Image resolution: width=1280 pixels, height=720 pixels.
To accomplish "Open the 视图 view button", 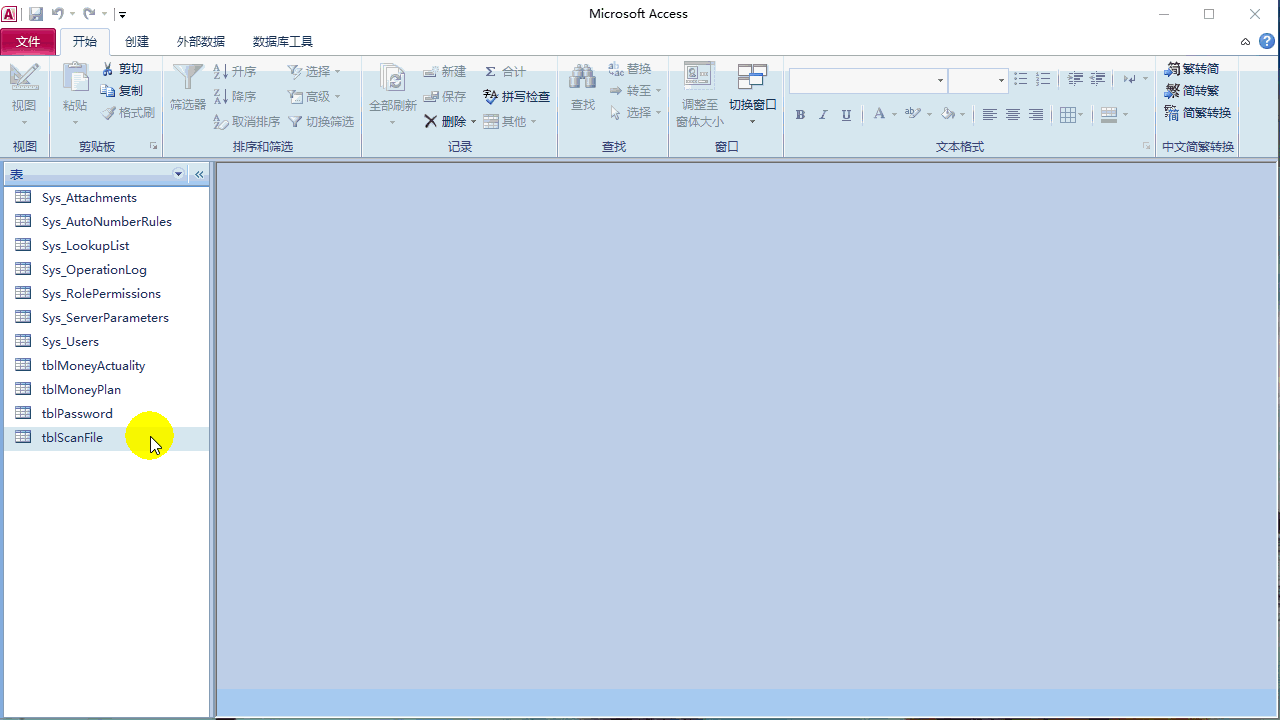I will click(x=24, y=95).
